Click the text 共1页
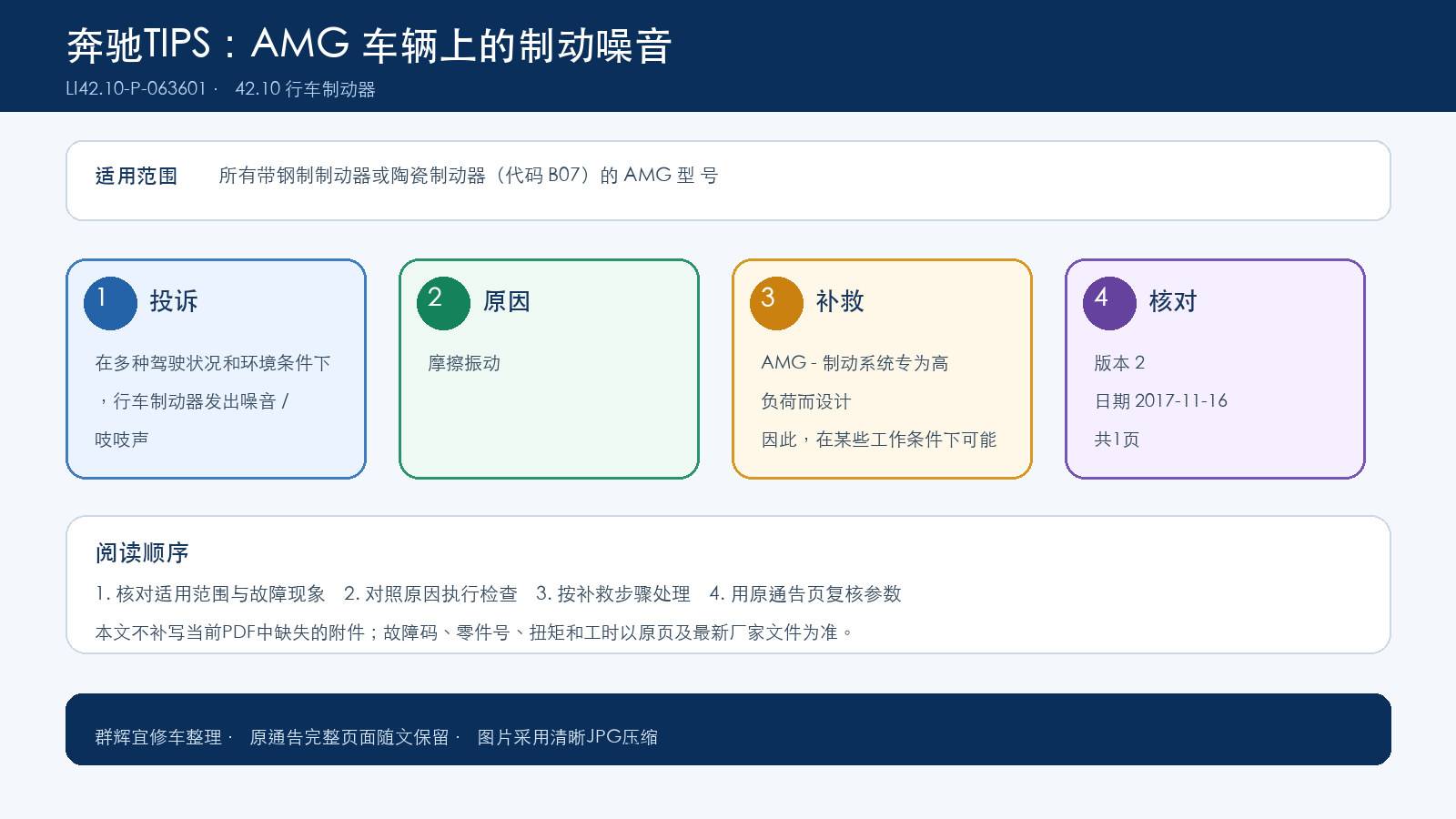This screenshot has height=819, width=1456. [x=1117, y=440]
